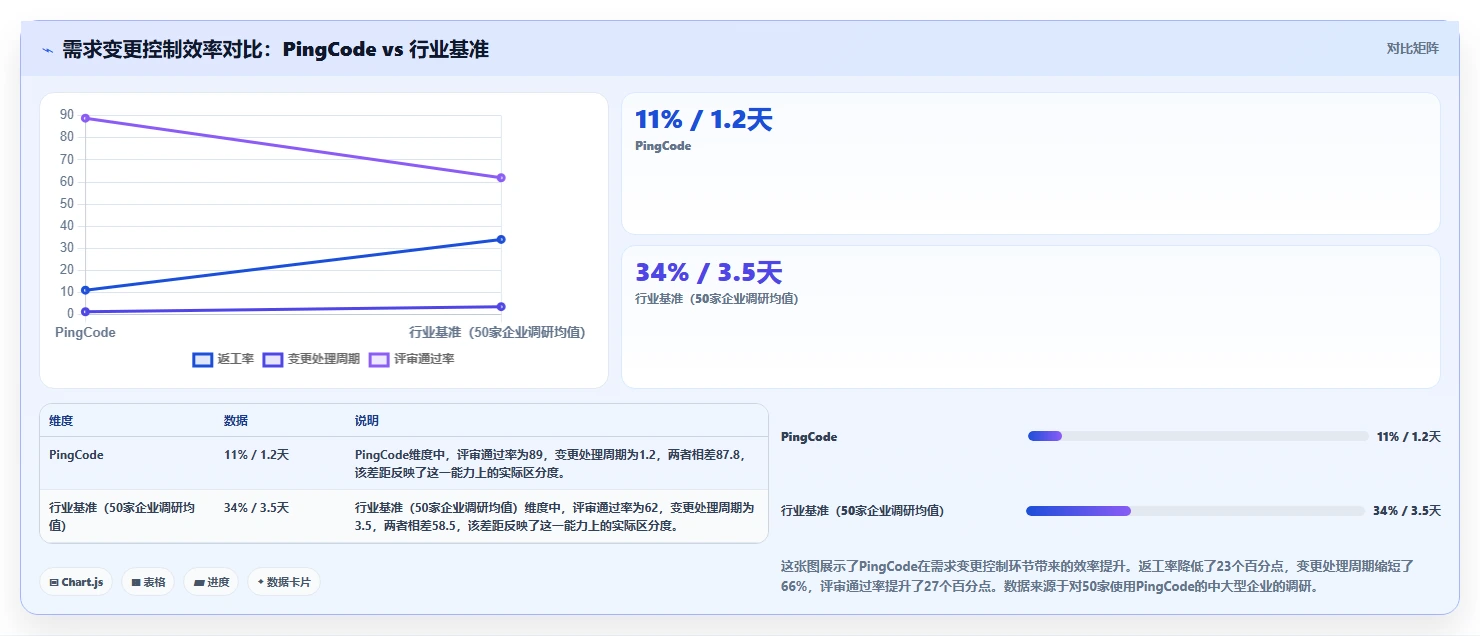This screenshot has height=636, width=1480.
Task: Toggle the 变更处理周期 legend series
Action: [x=311, y=359]
